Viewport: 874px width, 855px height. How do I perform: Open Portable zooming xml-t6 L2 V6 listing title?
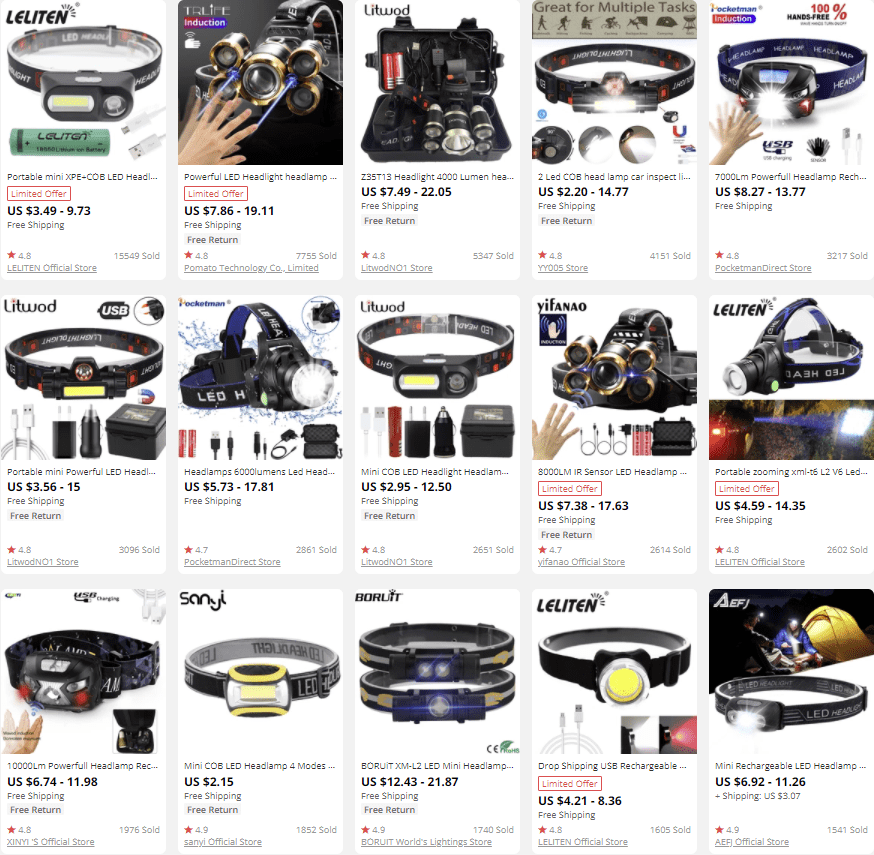point(791,472)
